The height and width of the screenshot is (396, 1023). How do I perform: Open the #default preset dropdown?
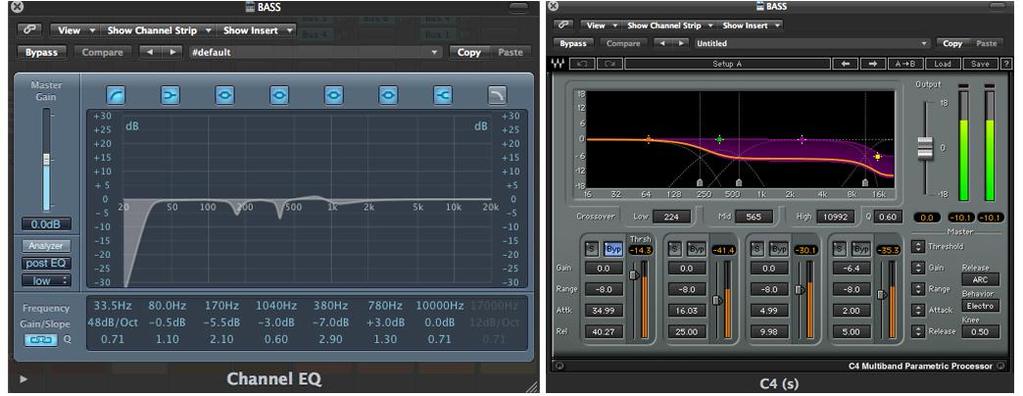point(316,52)
